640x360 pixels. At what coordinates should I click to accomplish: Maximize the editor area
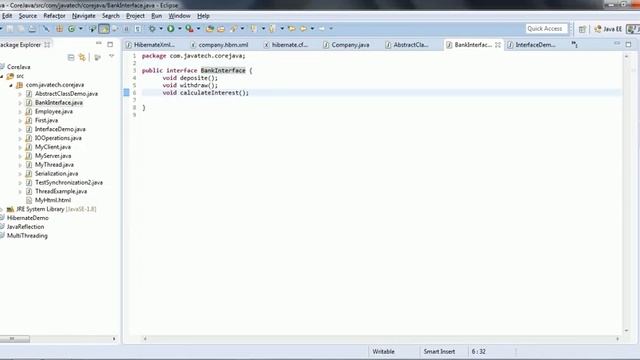click(629, 44)
